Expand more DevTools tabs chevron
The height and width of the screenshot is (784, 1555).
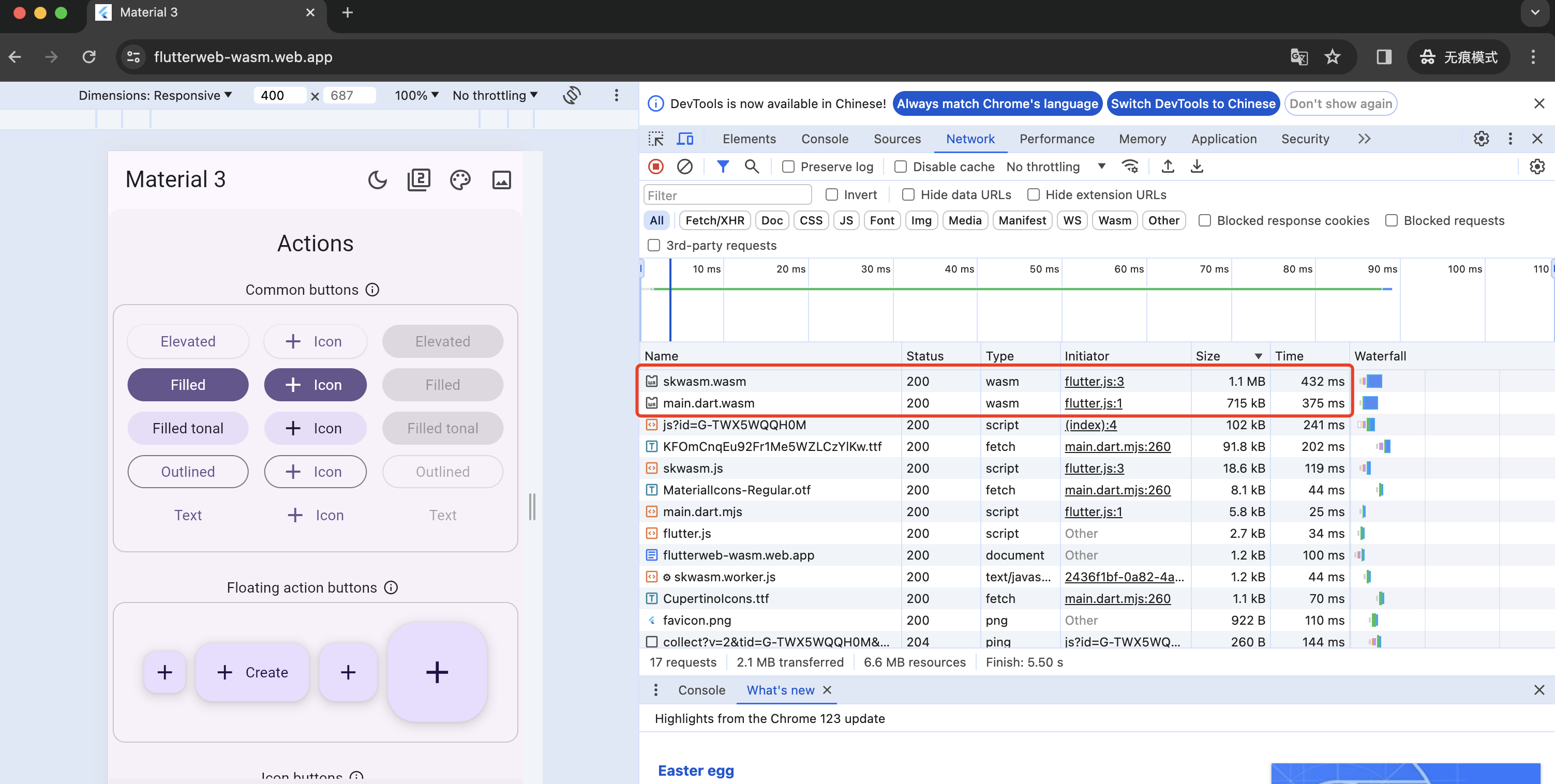point(1364,139)
